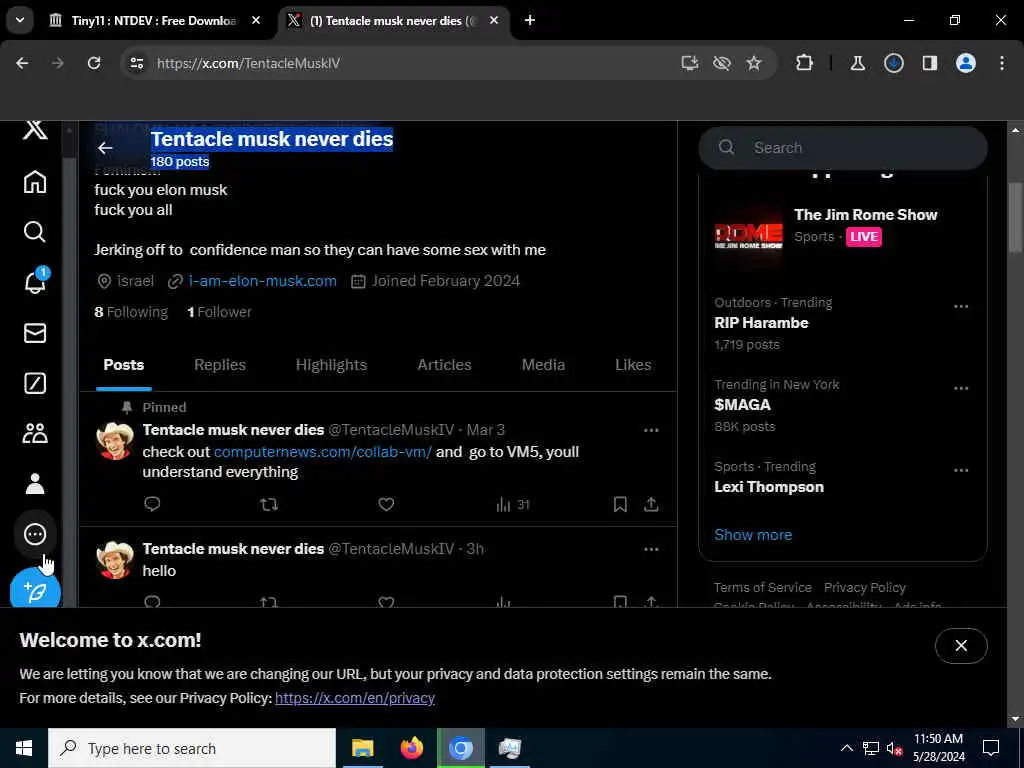Open Communities people icon
Viewport: 1024px width, 768px height.
[x=35, y=433]
